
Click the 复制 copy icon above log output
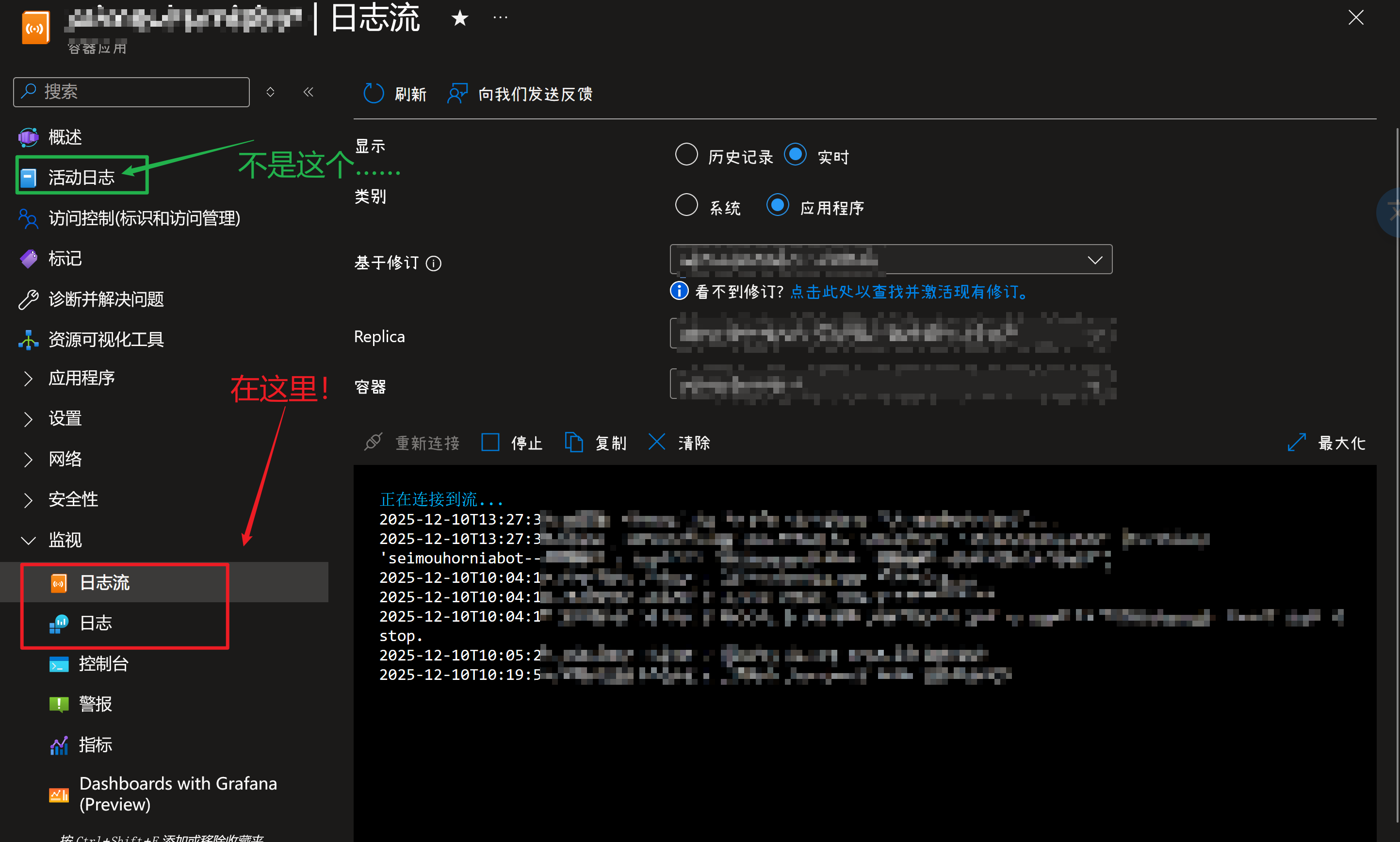pos(574,442)
